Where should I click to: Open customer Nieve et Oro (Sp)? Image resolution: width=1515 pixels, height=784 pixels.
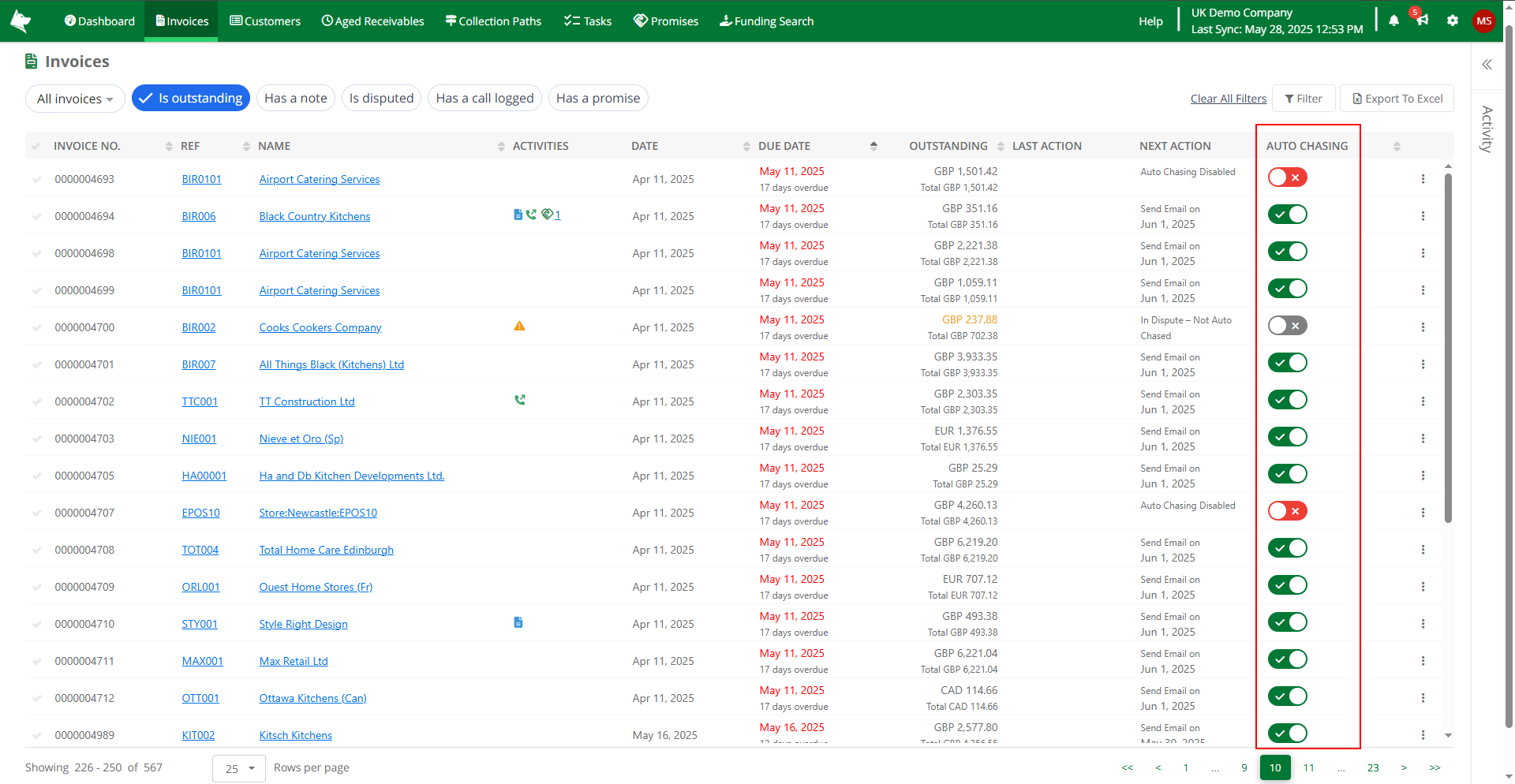click(301, 439)
